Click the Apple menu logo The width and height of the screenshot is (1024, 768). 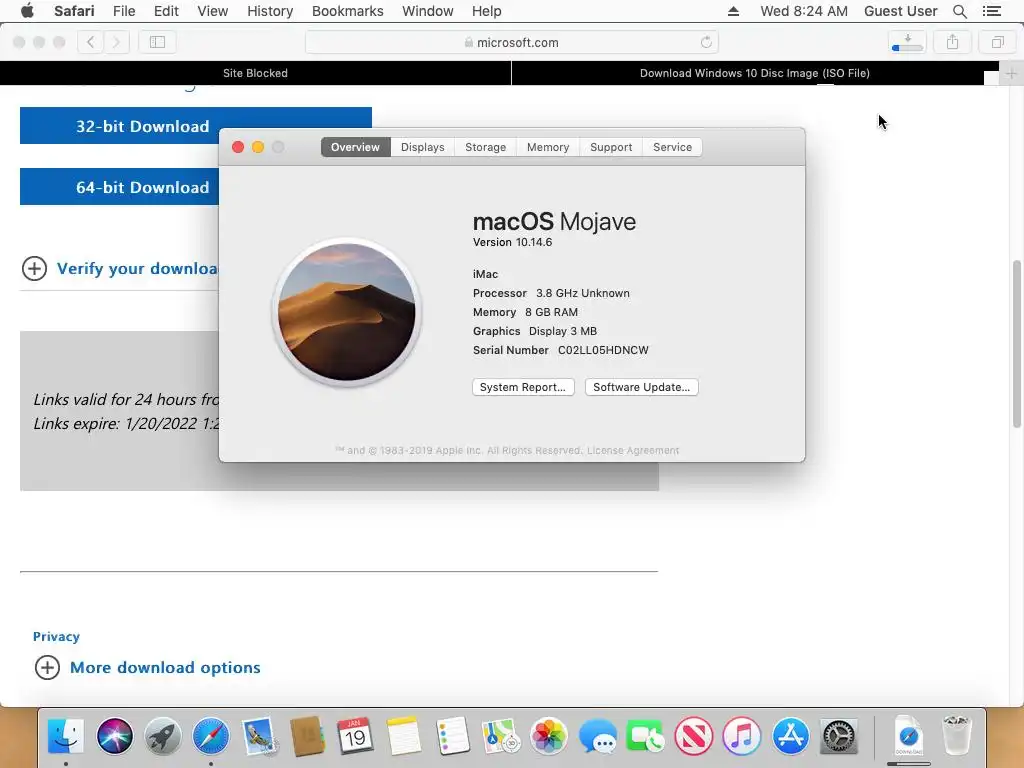(27, 11)
